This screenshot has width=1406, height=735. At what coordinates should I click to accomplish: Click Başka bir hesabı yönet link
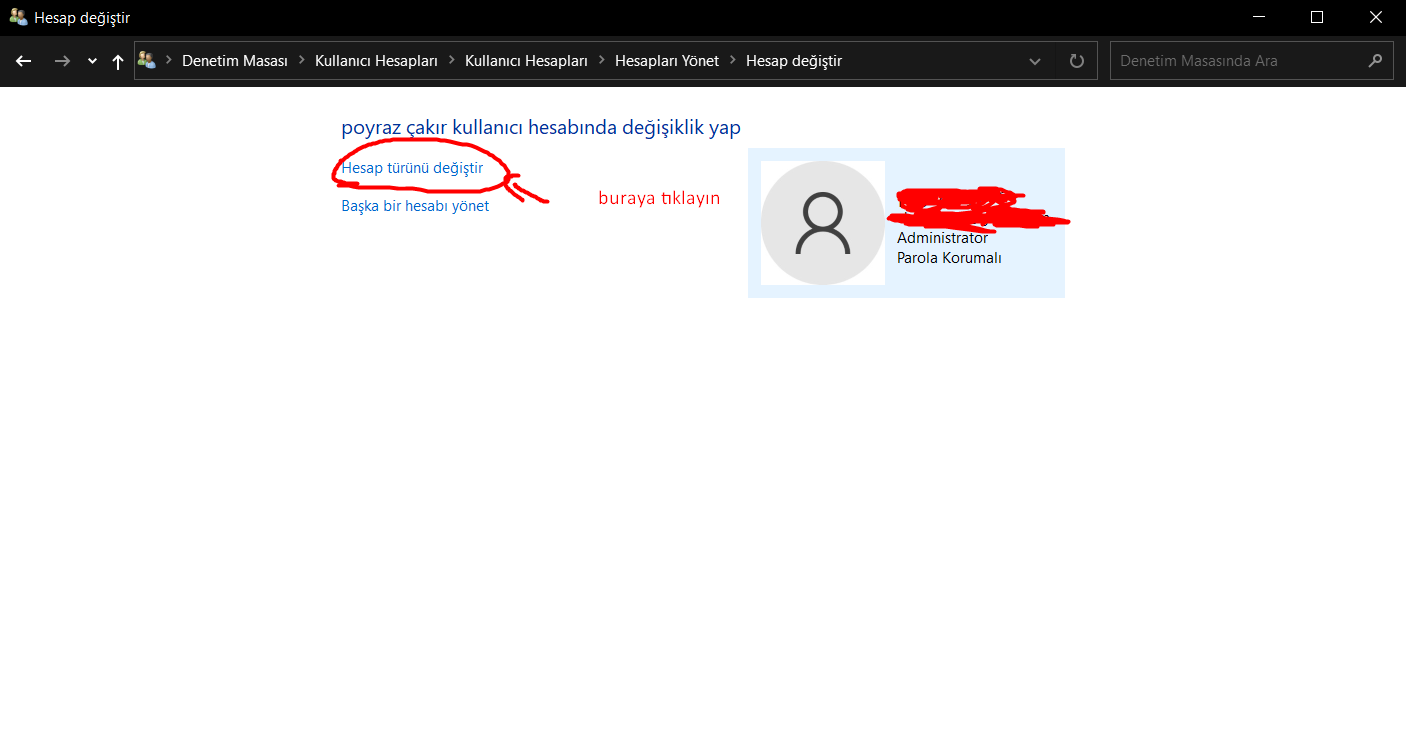click(415, 206)
